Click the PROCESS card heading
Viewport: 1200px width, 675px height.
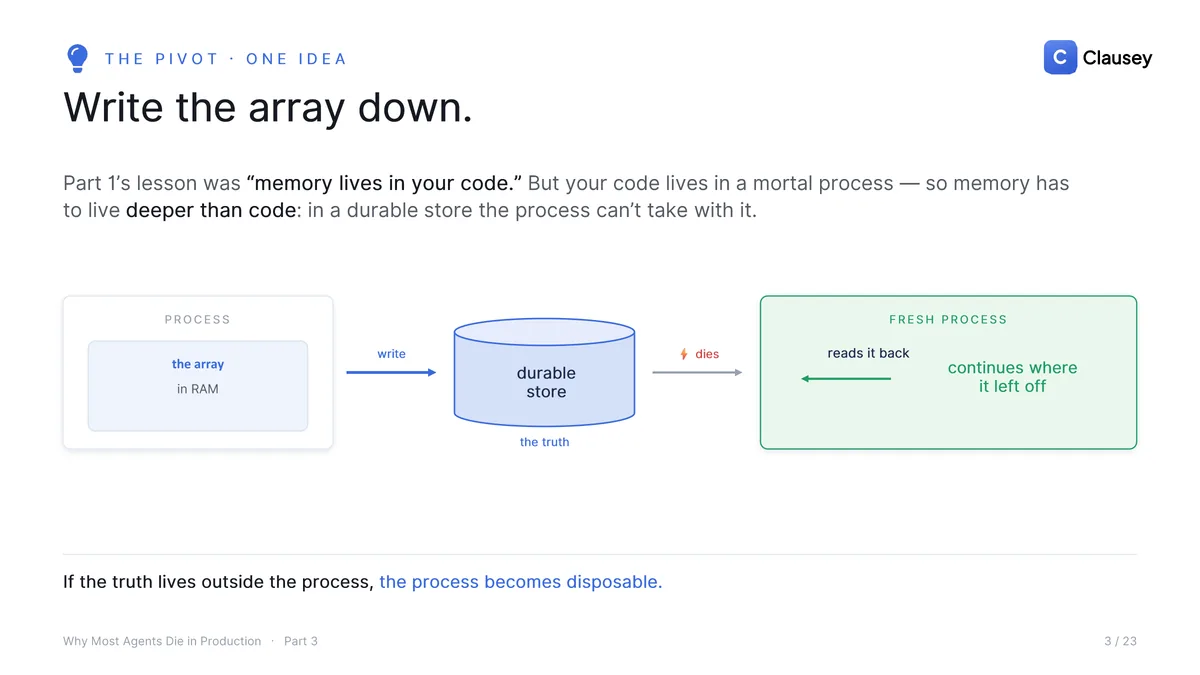click(x=197, y=320)
